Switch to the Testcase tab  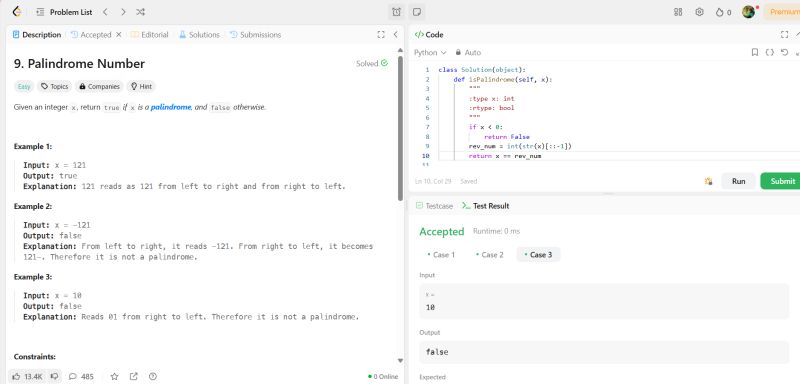[434, 206]
